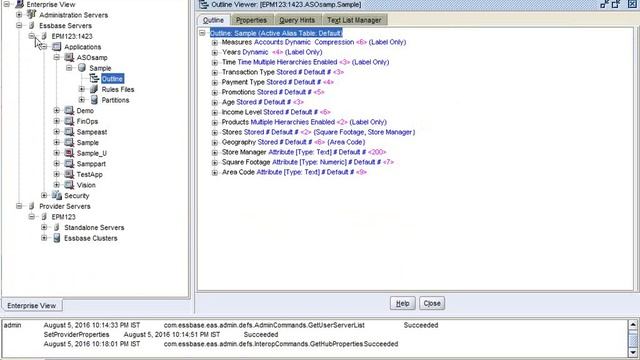640x360 pixels.
Task: Expand the Rules Files node
Action: [x=82, y=89]
